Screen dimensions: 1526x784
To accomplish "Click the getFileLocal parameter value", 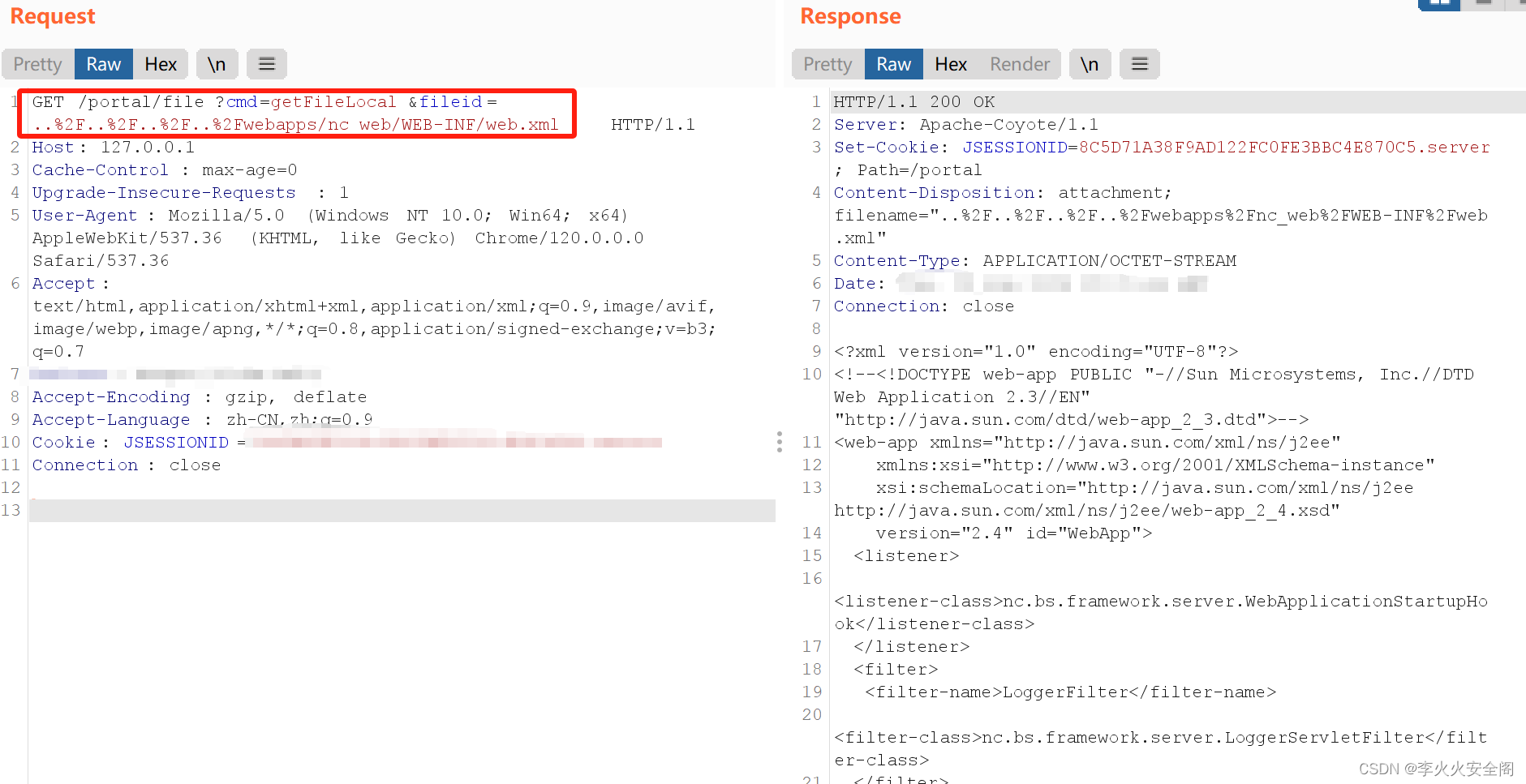I will click(333, 102).
